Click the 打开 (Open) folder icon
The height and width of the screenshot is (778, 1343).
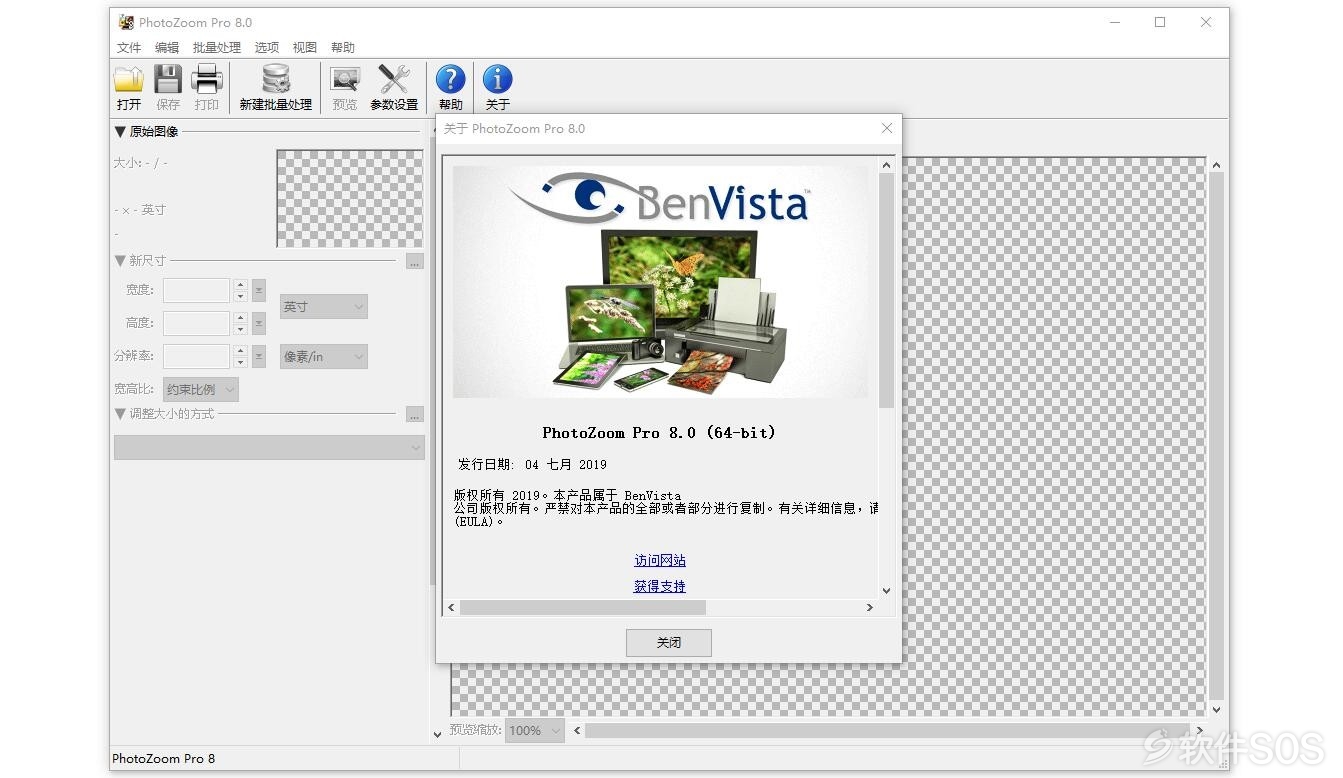129,81
